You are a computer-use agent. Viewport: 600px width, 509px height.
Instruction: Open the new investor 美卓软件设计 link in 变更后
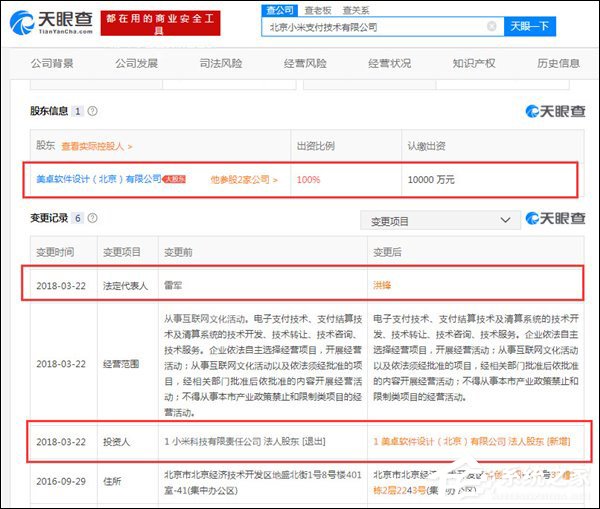pyautogui.click(x=471, y=441)
